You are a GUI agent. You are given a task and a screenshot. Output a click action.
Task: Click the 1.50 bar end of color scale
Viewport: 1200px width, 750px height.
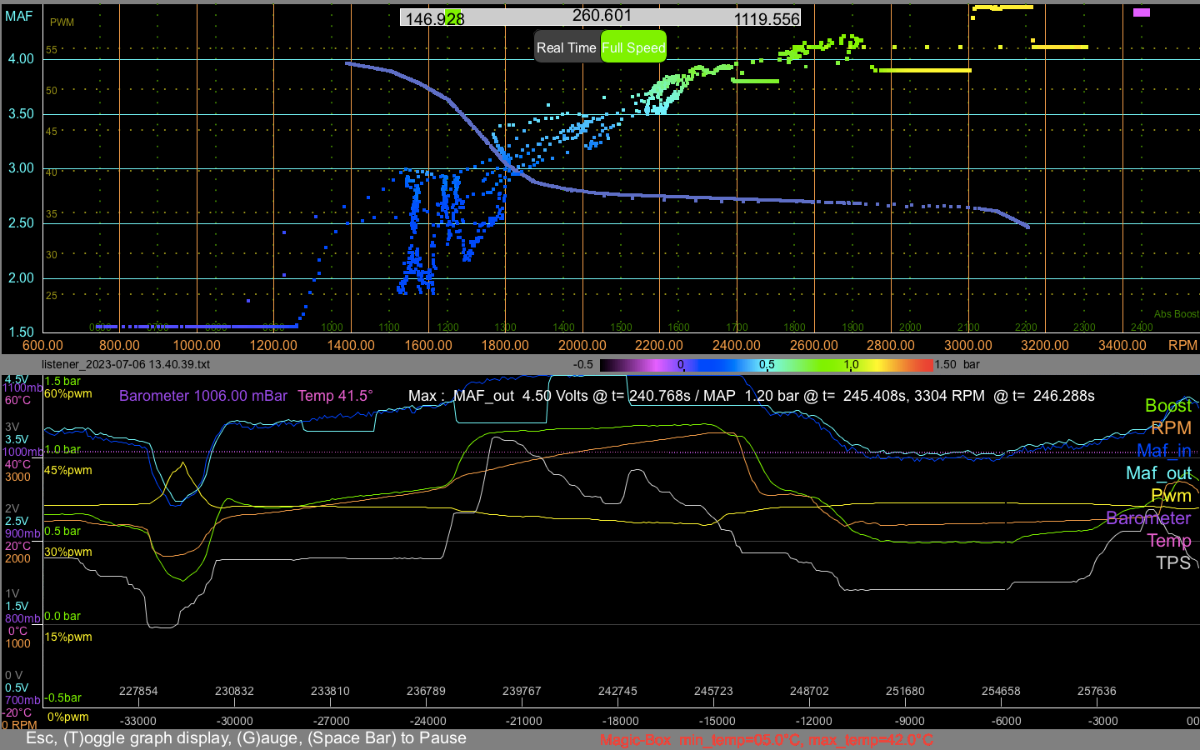tap(959, 365)
